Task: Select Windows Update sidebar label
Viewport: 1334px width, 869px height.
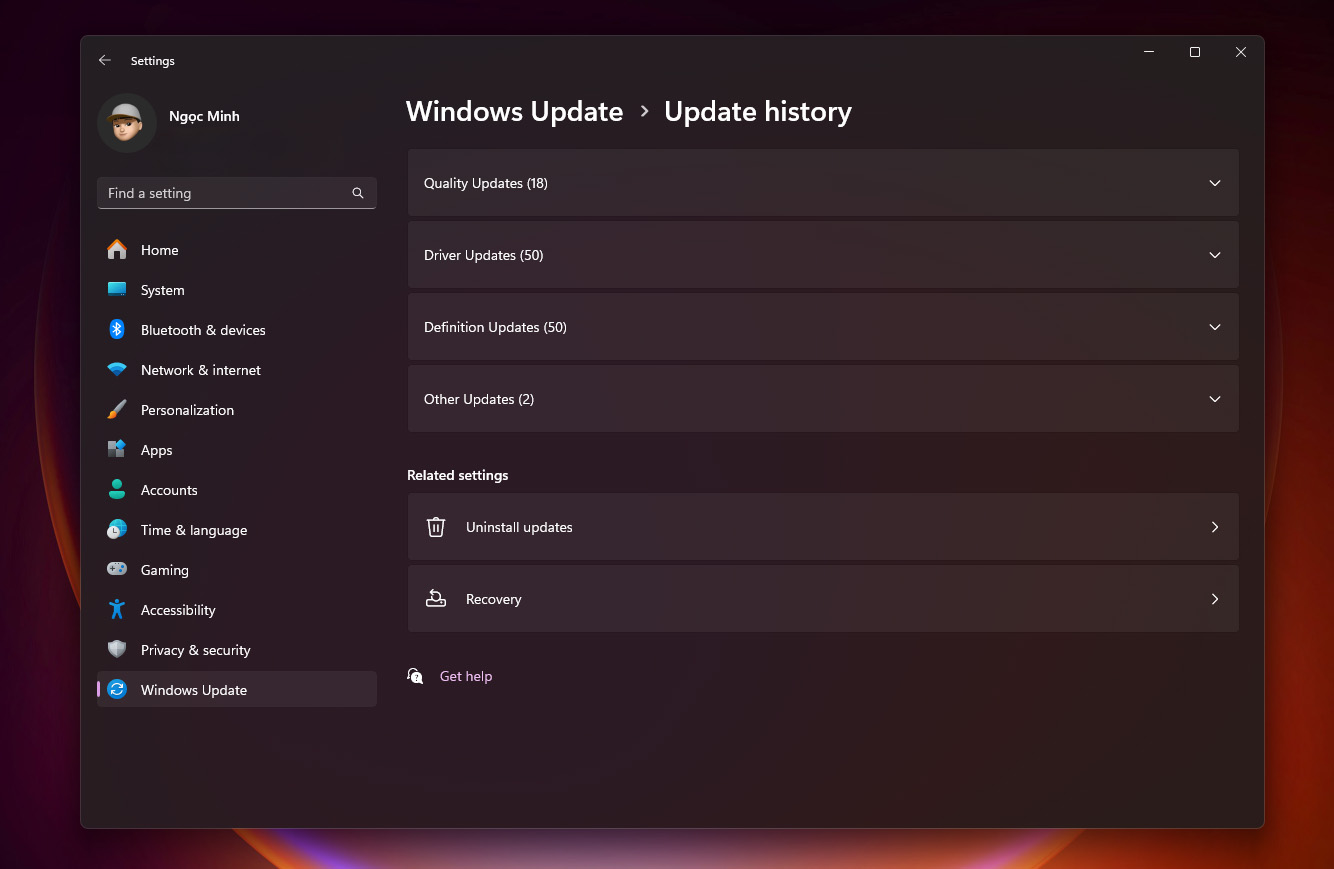Action: [194, 690]
